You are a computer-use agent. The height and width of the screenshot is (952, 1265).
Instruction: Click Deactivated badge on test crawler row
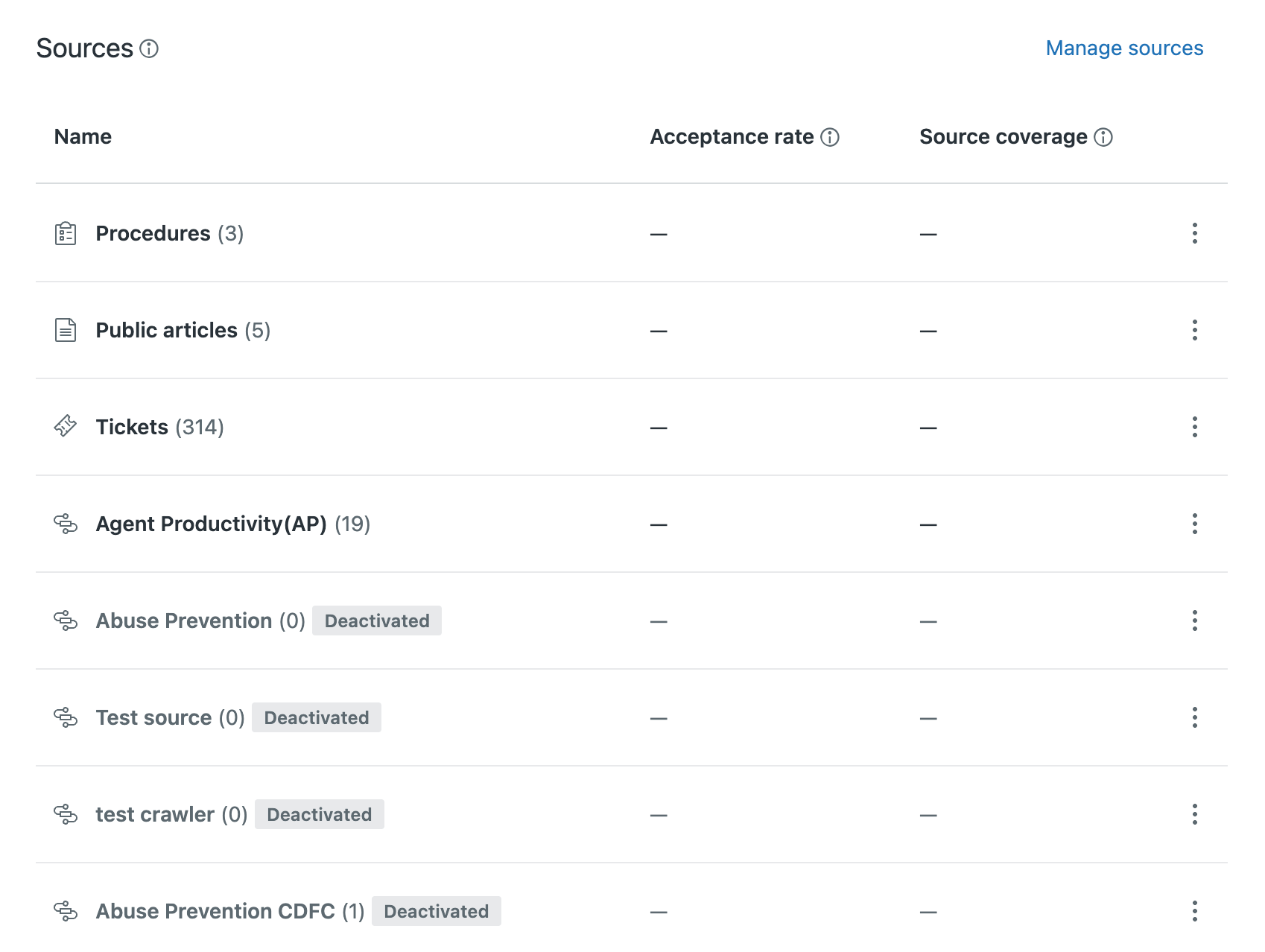pyautogui.click(x=320, y=814)
